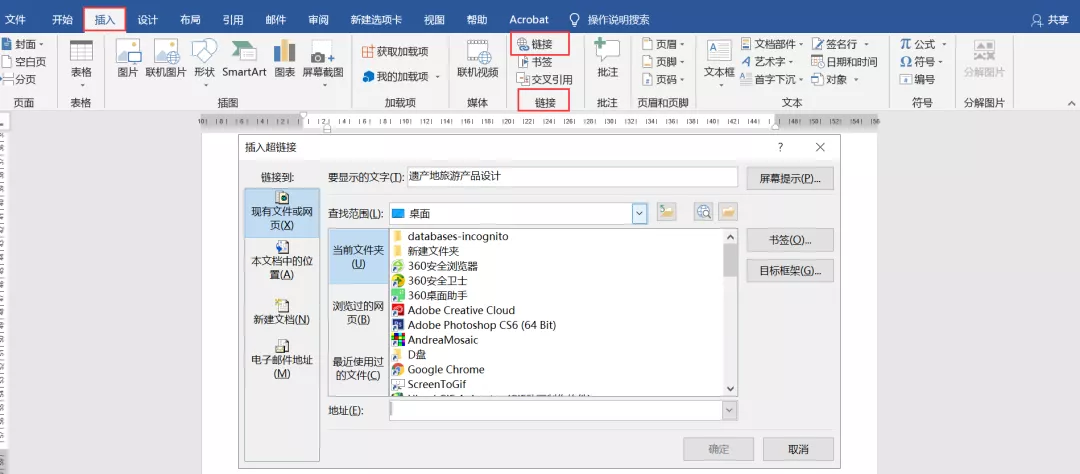
Task: Insert a cross-reference (交叉引用)
Action: 544,79
